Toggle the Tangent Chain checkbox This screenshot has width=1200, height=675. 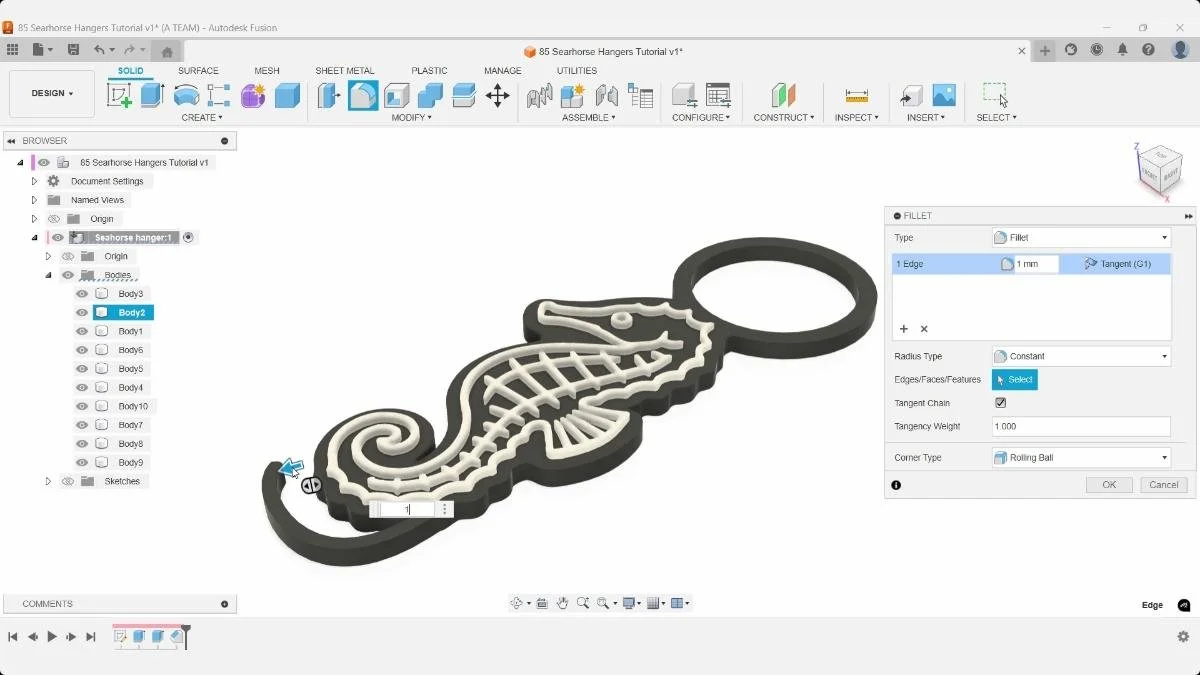(1001, 403)
